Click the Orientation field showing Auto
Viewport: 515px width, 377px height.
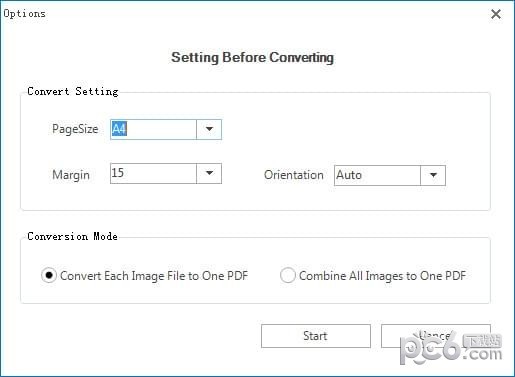[x=377, y=175]
